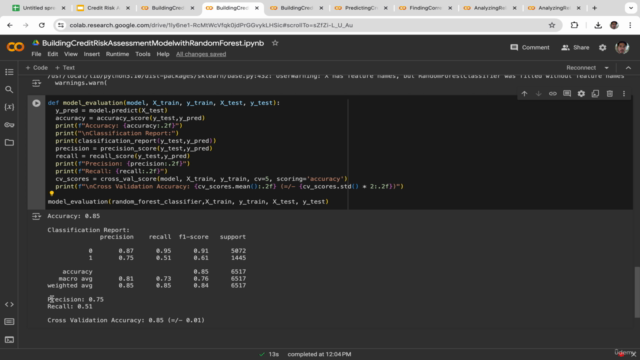
Task: Open editor settings gear in cell toolbar
Action: pos(581,94)
